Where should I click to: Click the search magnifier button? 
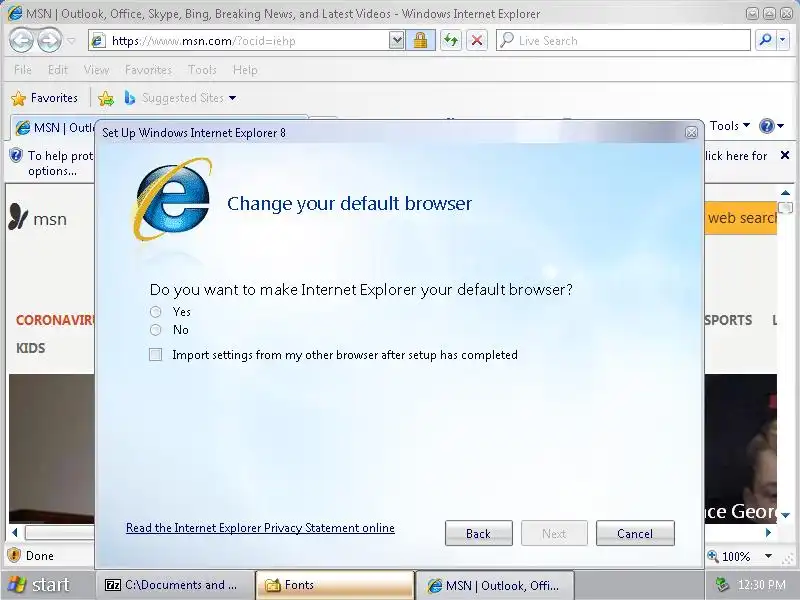(765, 40)
